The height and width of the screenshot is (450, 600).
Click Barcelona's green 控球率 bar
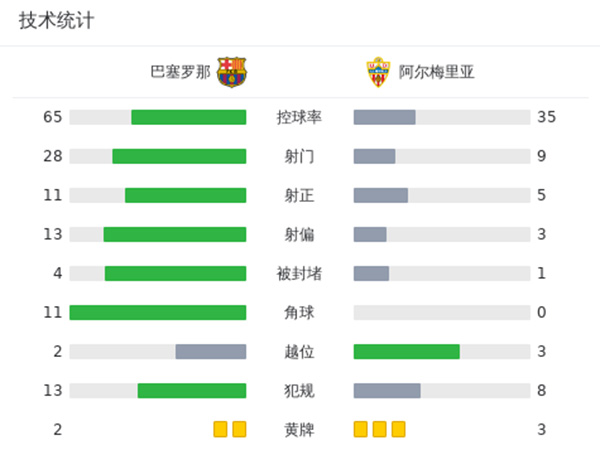189,117
